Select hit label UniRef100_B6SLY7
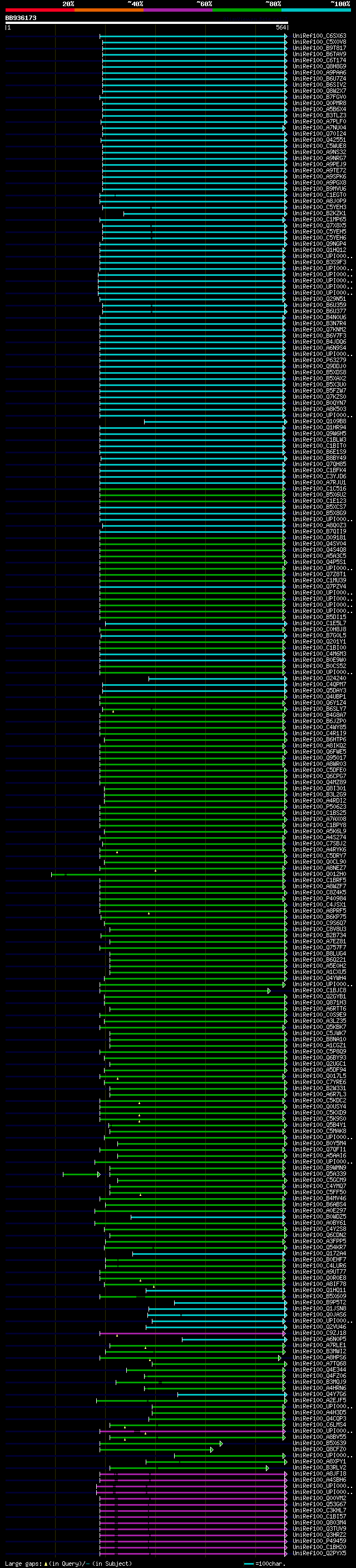 (x=319, y=709)
